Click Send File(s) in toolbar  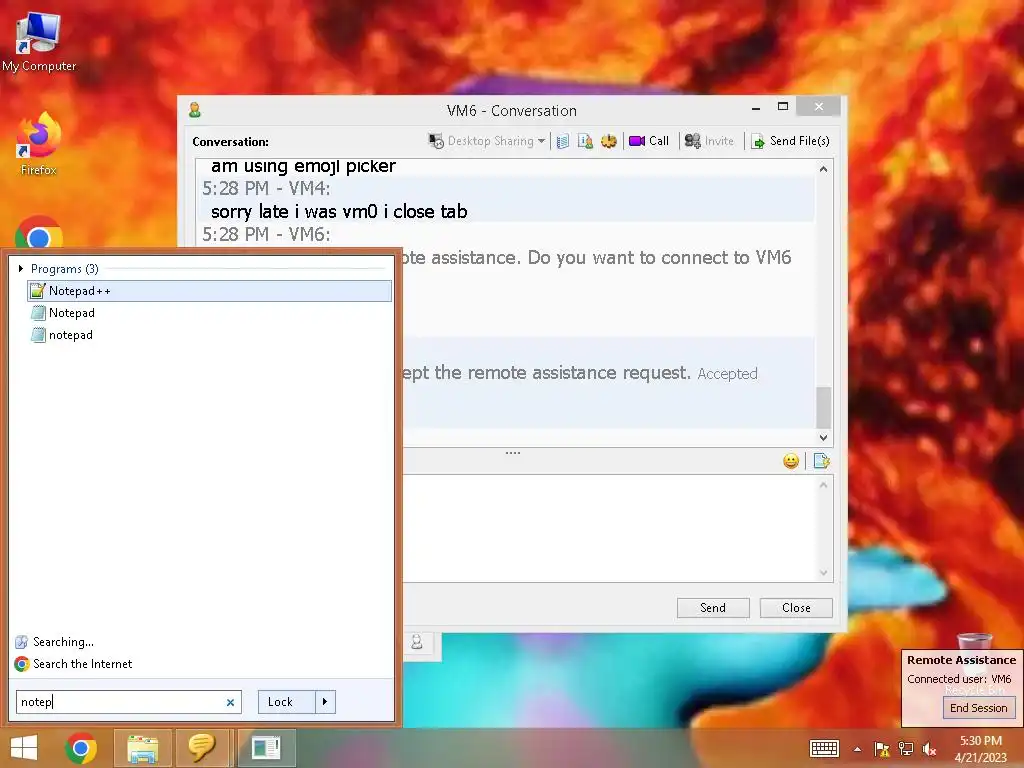(790, 141)
